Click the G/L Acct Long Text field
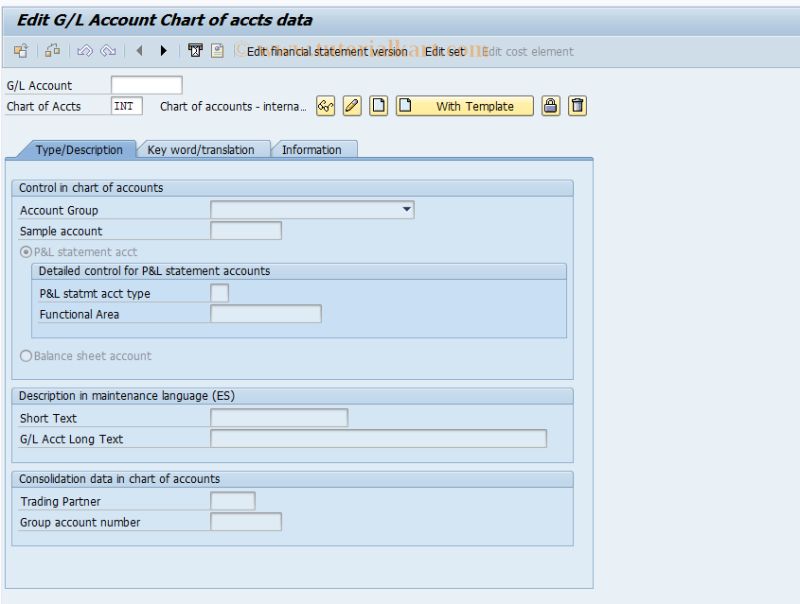 [379, 439]
